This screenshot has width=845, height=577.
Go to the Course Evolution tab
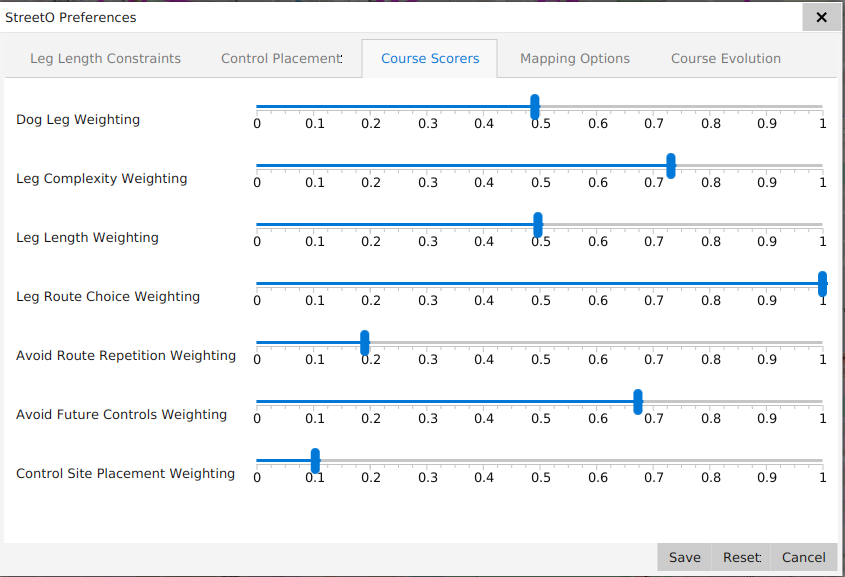tap(725, 59)
